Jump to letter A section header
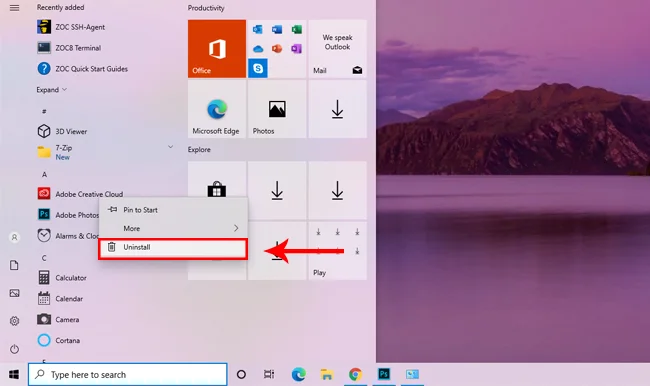Image resolution: width=650 pixels, height=386 pixels. (44, 175)
